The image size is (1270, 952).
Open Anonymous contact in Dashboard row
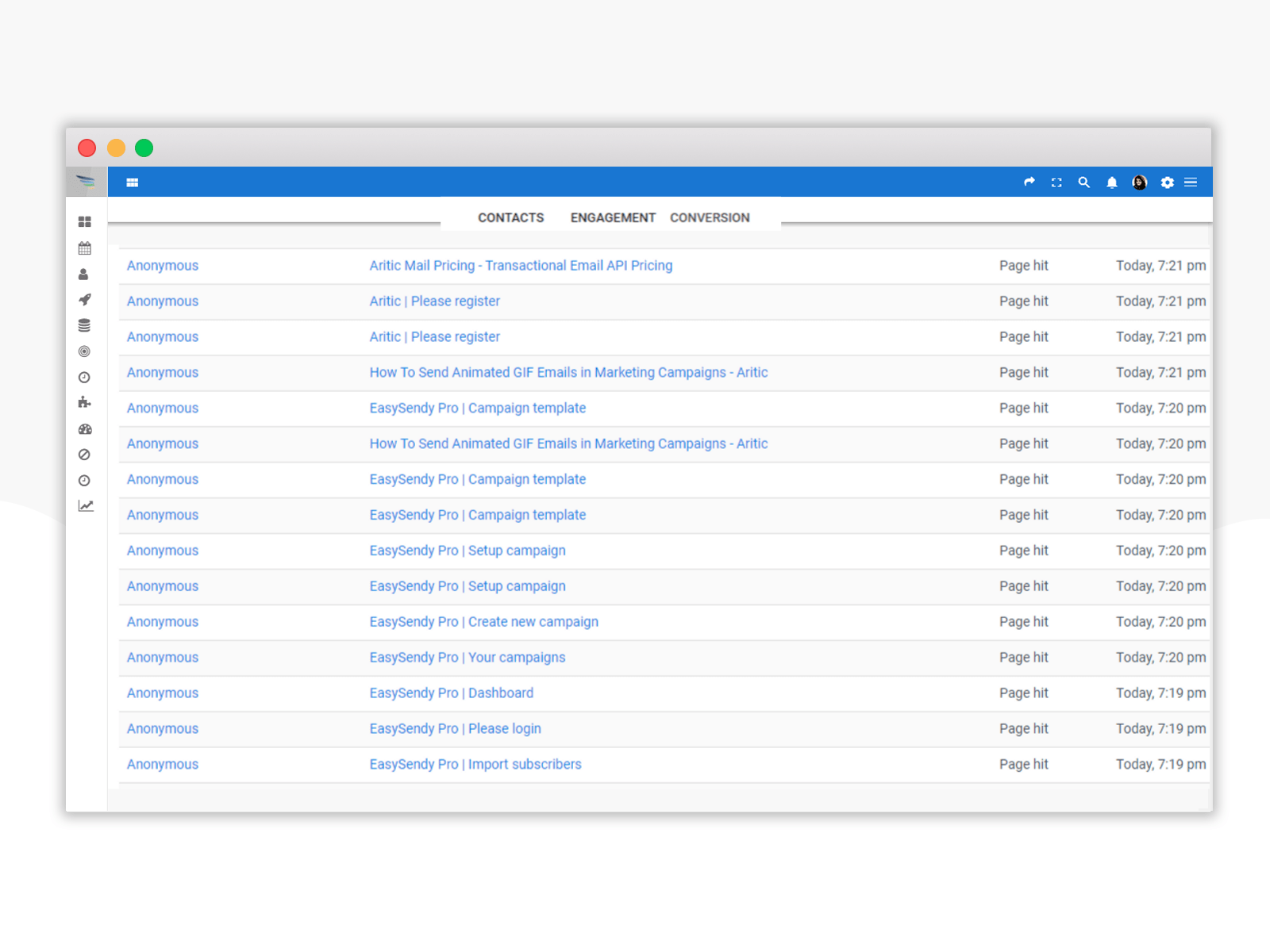[163, 693]
